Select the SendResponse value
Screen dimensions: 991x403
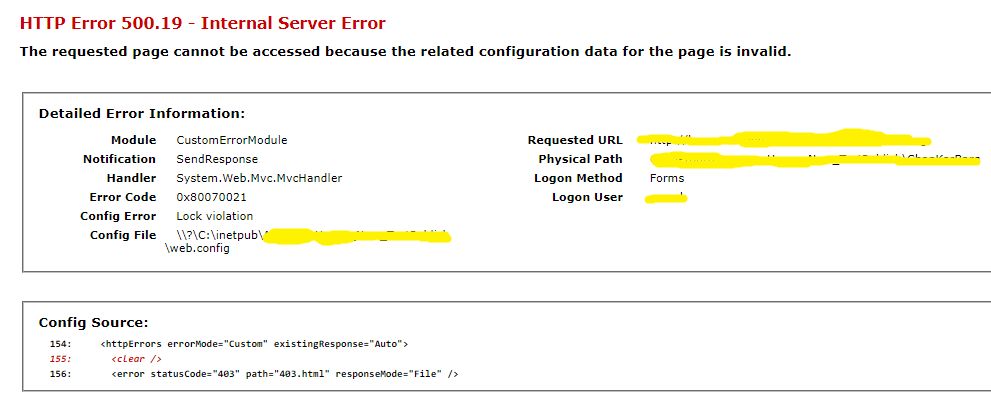coord(217,159)
